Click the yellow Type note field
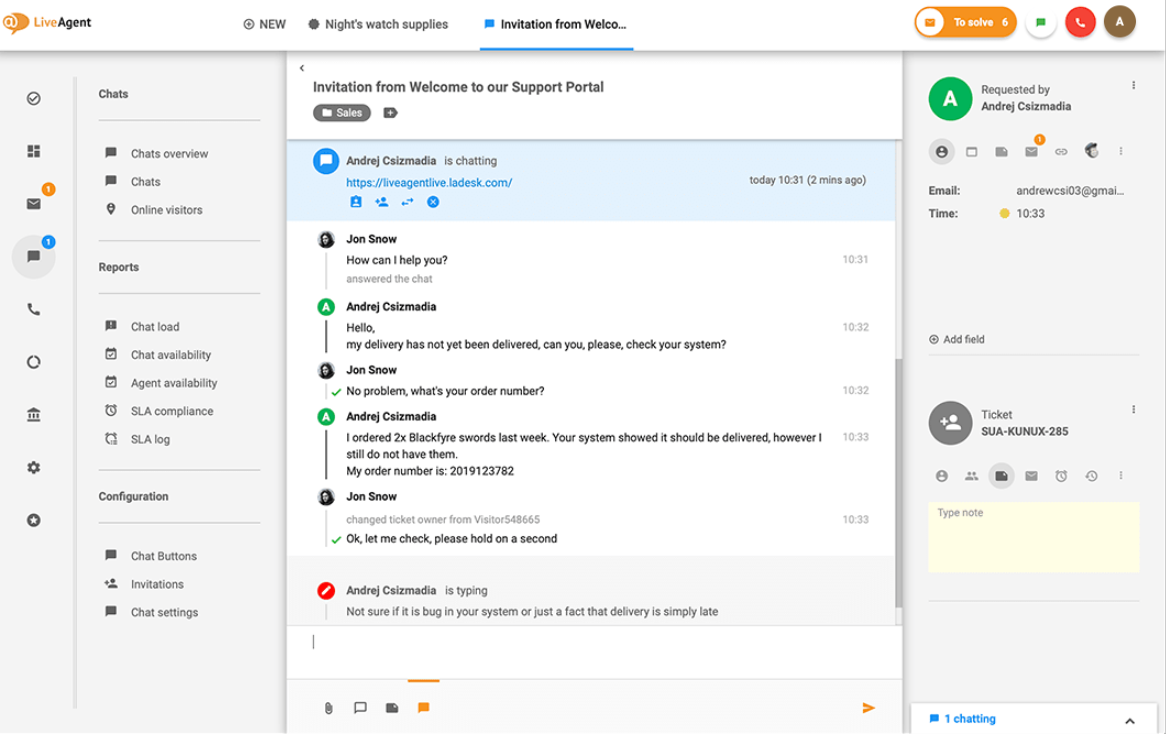Screen dimensions: 1166x734 coord(1033,537)
